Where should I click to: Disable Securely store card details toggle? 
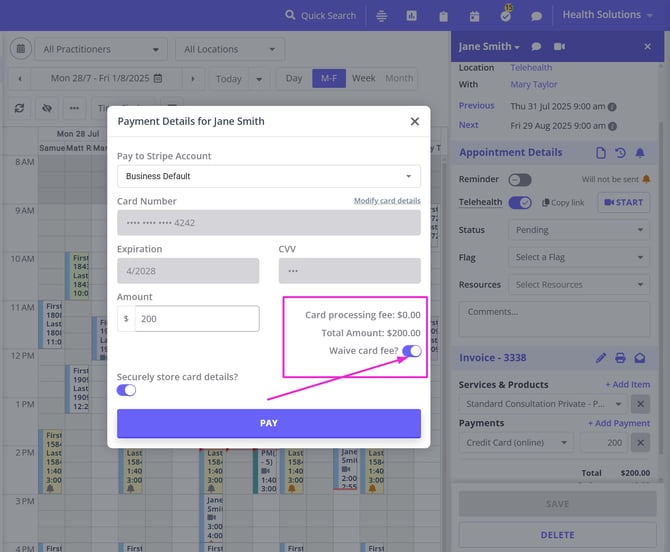point(127,390)
